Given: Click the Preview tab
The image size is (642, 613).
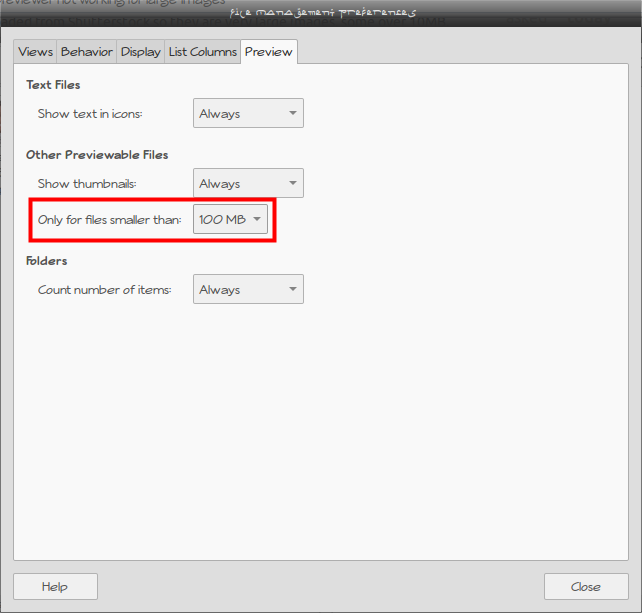Looking at the screenshot, I should (x=268, y=52).
